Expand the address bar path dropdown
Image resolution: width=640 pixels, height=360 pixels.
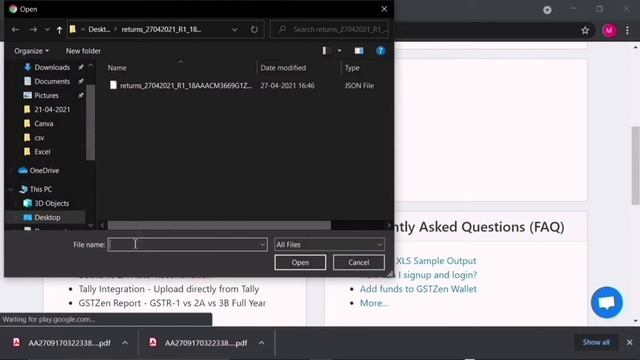click(235, 29)
